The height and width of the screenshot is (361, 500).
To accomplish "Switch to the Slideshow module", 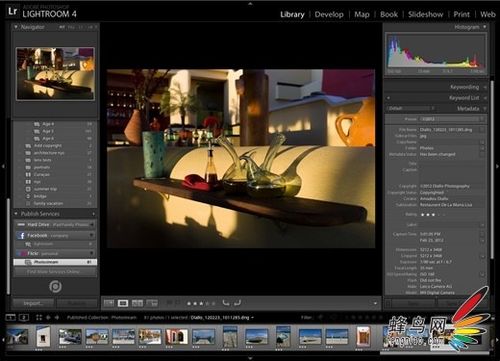I will (426, 14).
